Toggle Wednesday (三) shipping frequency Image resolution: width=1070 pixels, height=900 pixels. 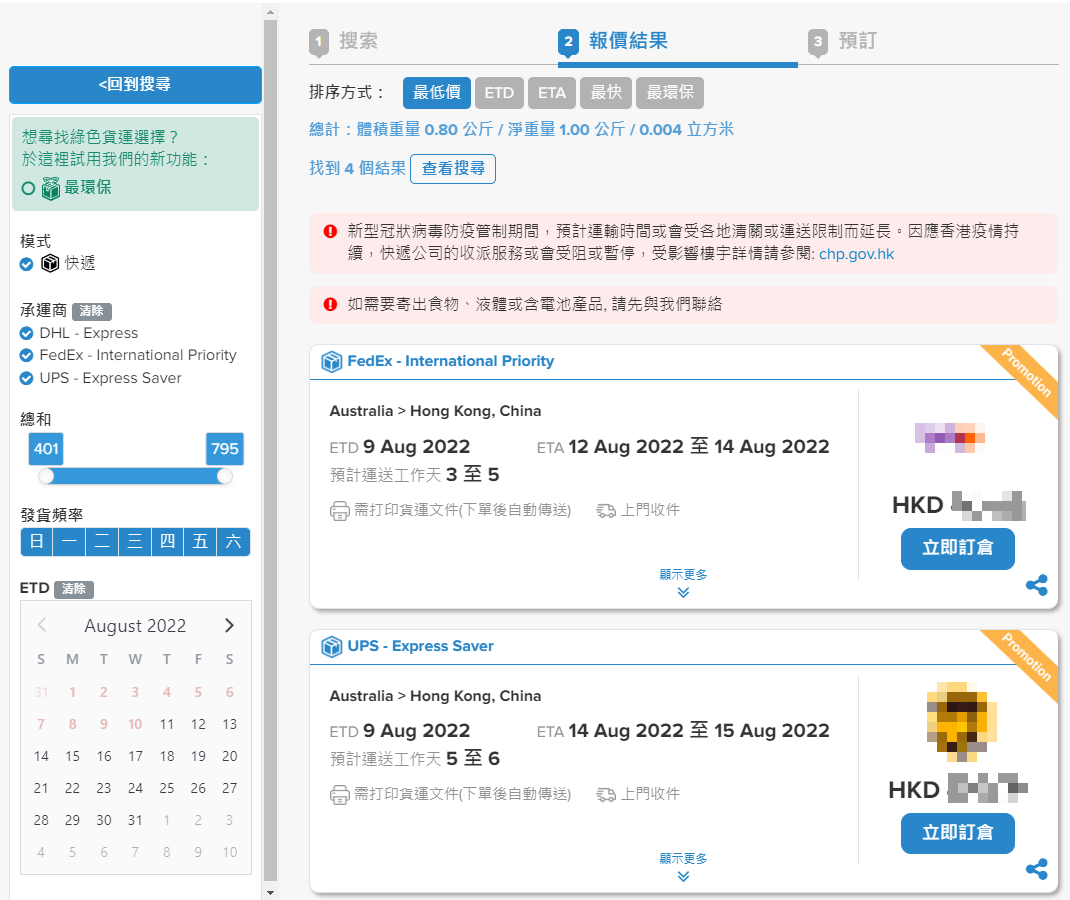pyautogui.click(x=134, y=542)
